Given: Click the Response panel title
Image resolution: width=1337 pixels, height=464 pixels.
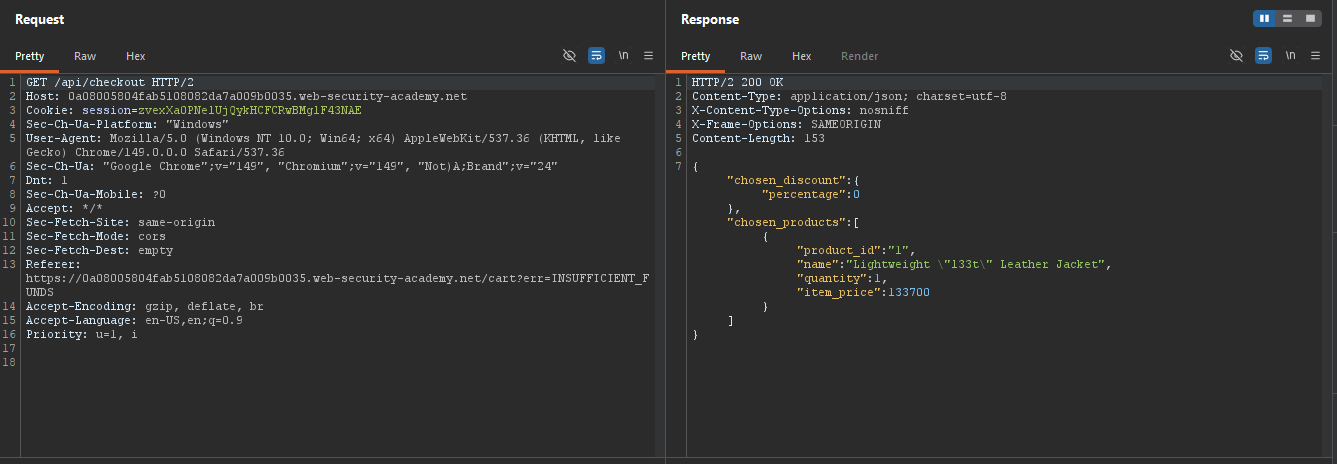Looking at the screenshot, I should (710, 19).
